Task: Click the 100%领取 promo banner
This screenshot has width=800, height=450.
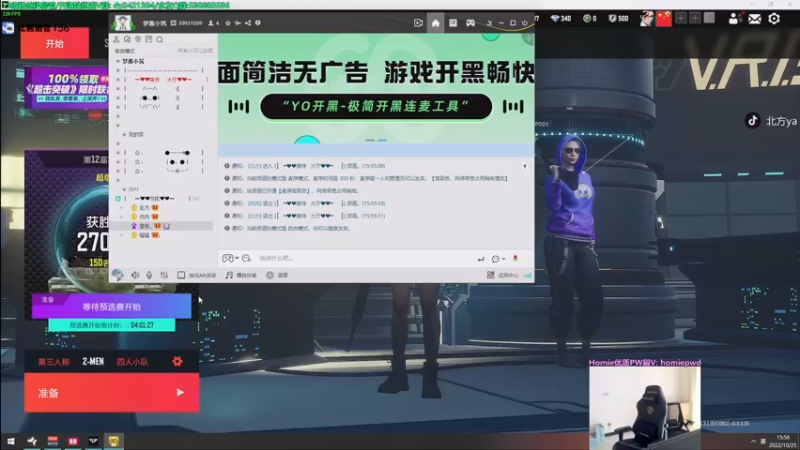Action: (x=67, y=88)
